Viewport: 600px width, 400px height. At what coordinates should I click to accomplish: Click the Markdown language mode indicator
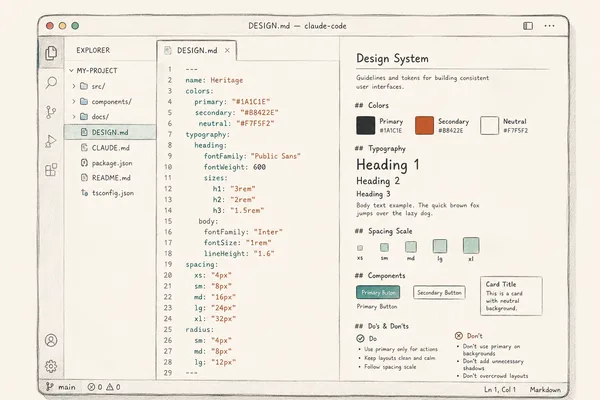click(x=545, y=389)
